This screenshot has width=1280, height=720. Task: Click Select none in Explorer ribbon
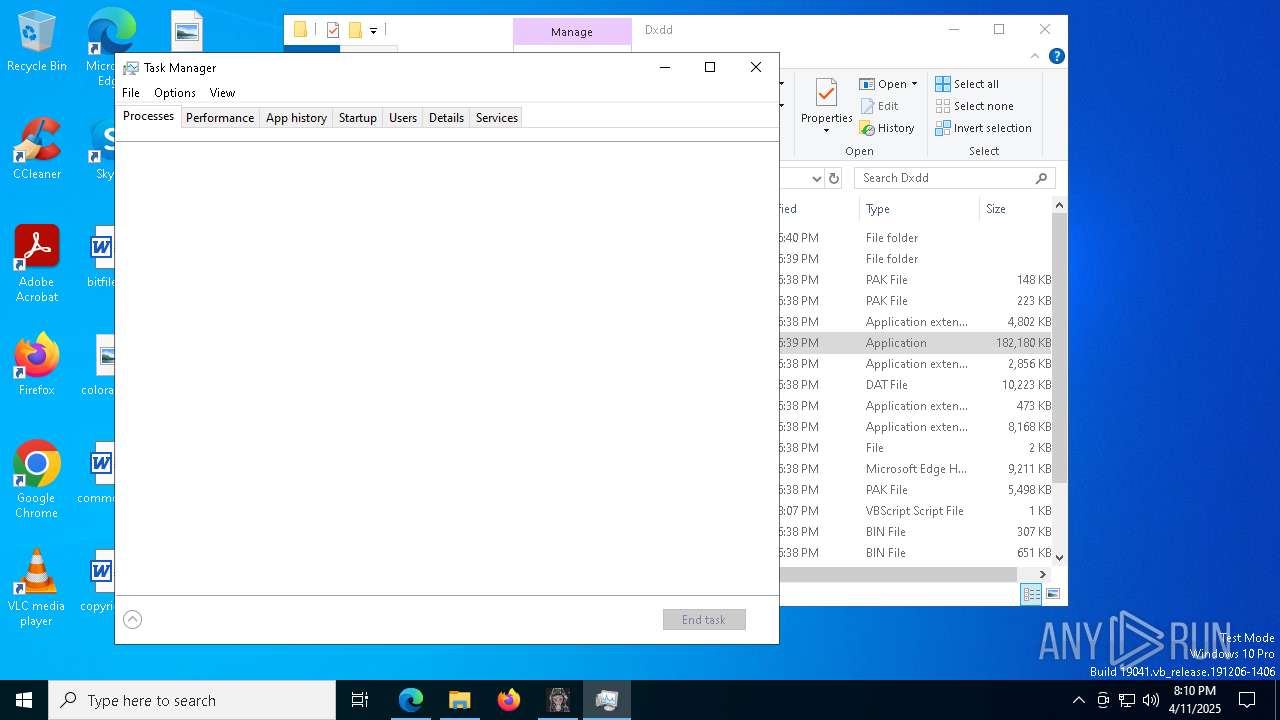pyautogui.click(x=974, y=106)
